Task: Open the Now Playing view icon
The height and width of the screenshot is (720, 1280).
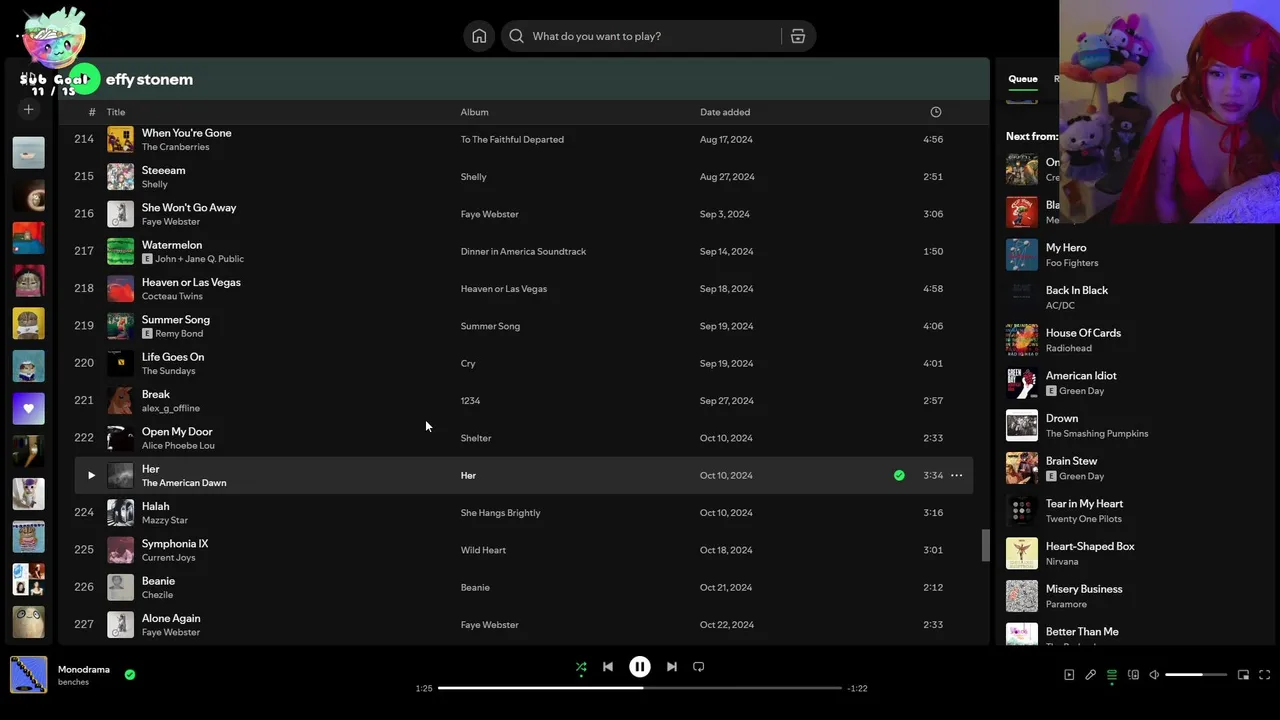Action: point(1069,675)
